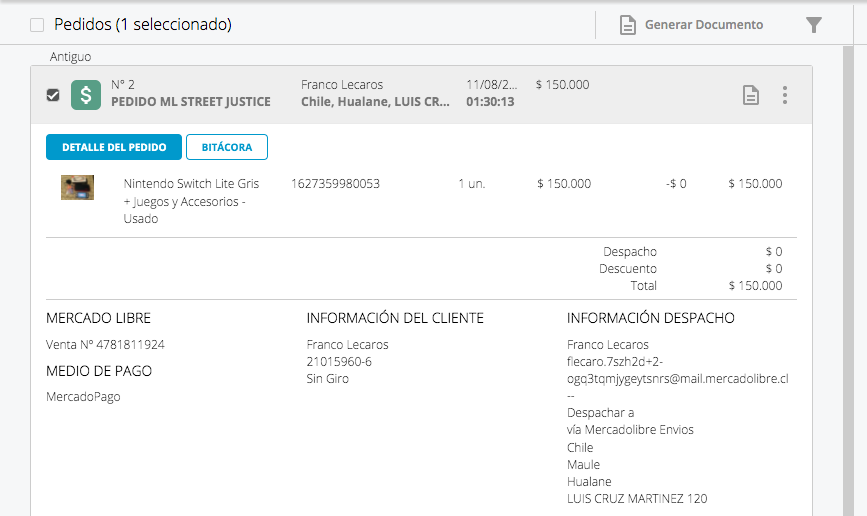This screenshot has height=516, width=867.
Task: Open the filter funnel icon
Action: point(813,25)
